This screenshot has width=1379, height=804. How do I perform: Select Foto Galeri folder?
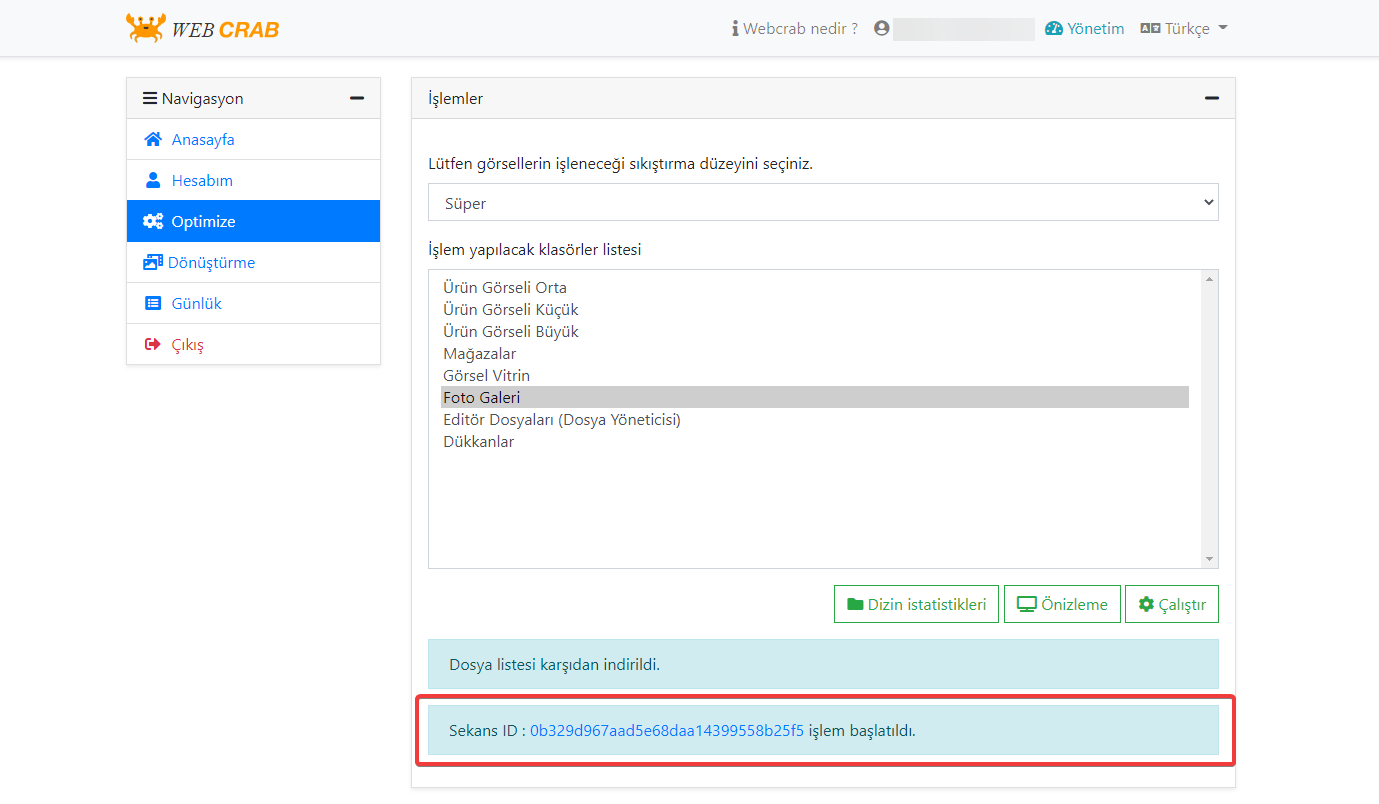(x=814, y=398)
